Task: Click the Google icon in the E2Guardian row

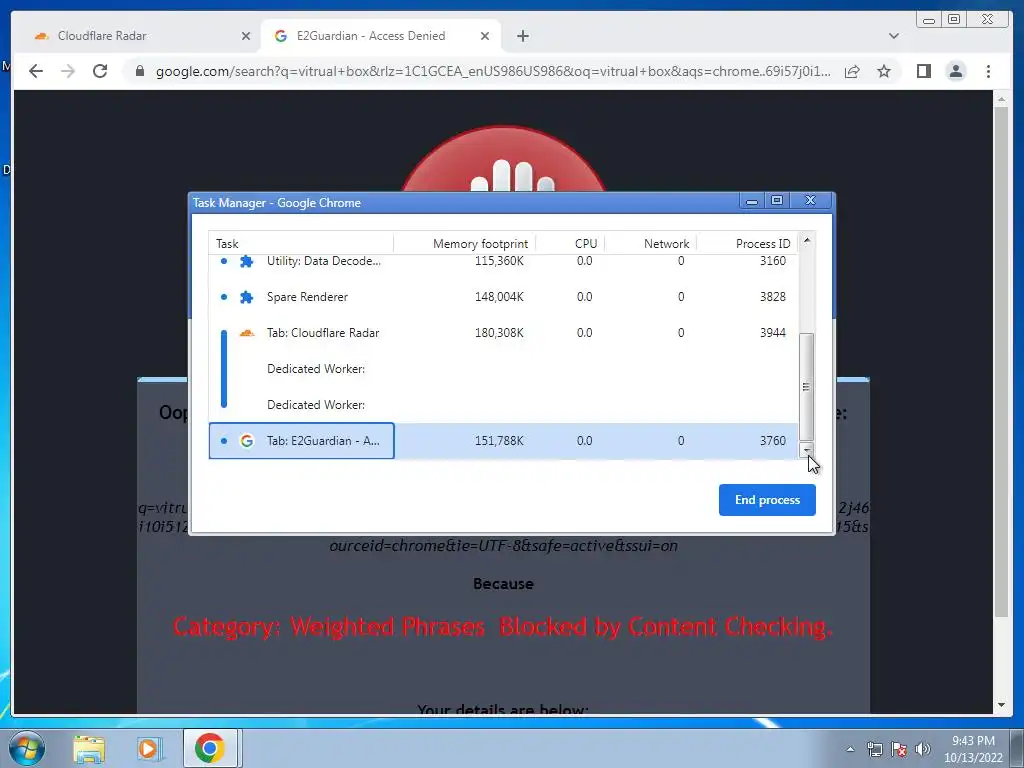Action: (246, 441)
